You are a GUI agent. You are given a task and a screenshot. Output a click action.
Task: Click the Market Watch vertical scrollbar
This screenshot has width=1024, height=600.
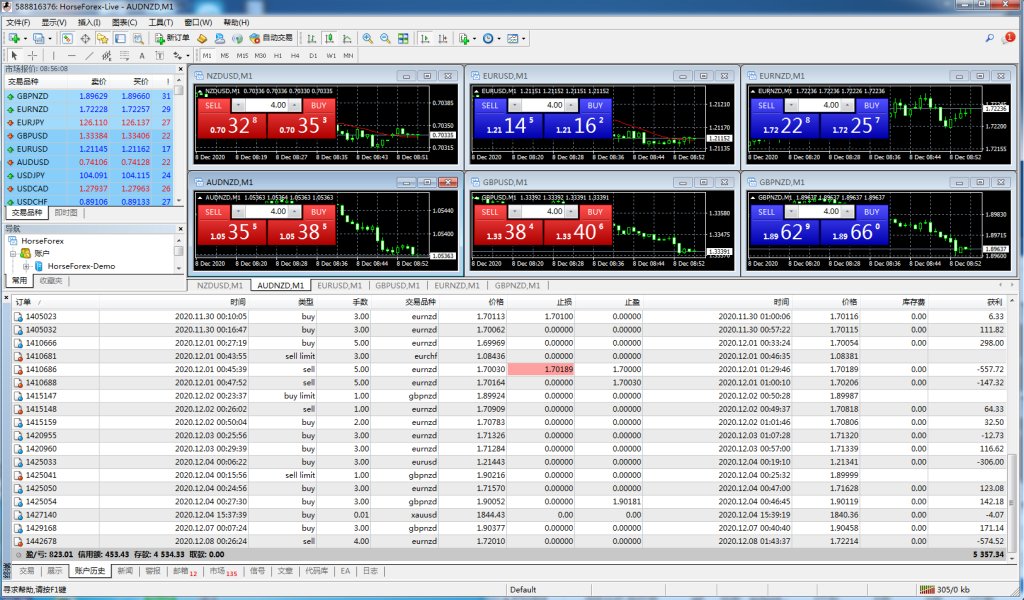point(179,140)
